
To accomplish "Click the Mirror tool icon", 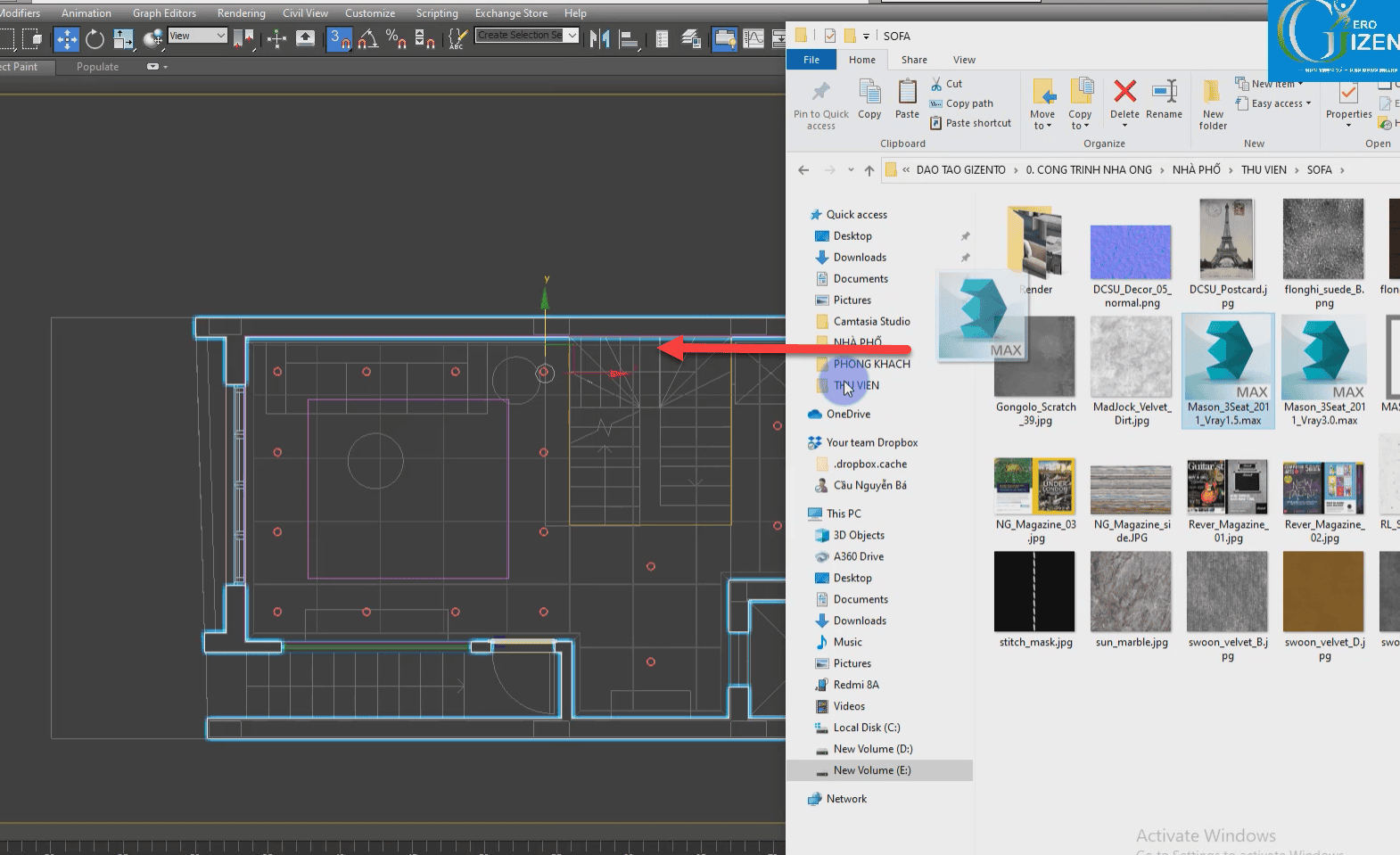I will (x=599, y=38).
